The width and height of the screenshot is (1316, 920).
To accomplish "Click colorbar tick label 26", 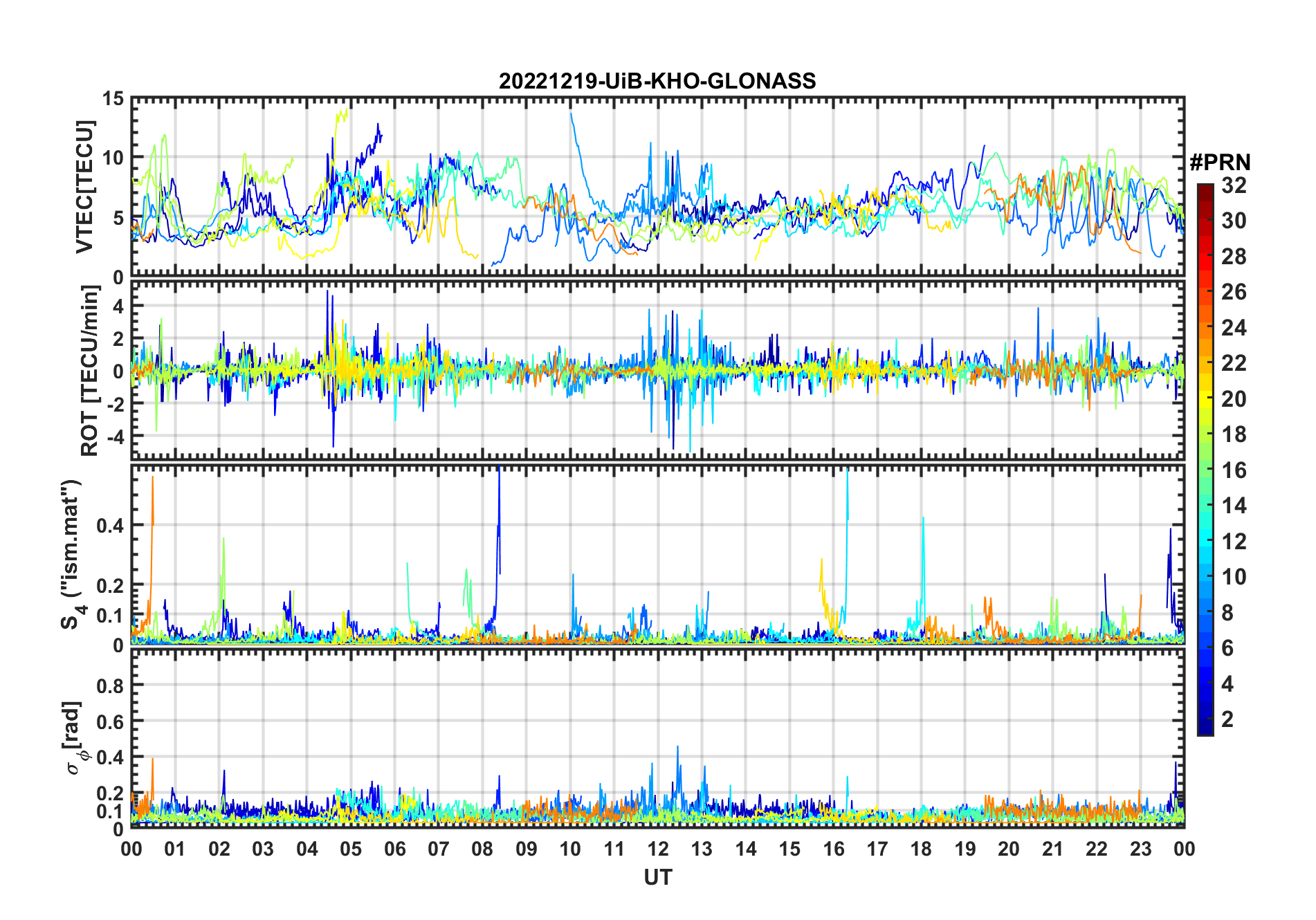I will coord(1234,292).
